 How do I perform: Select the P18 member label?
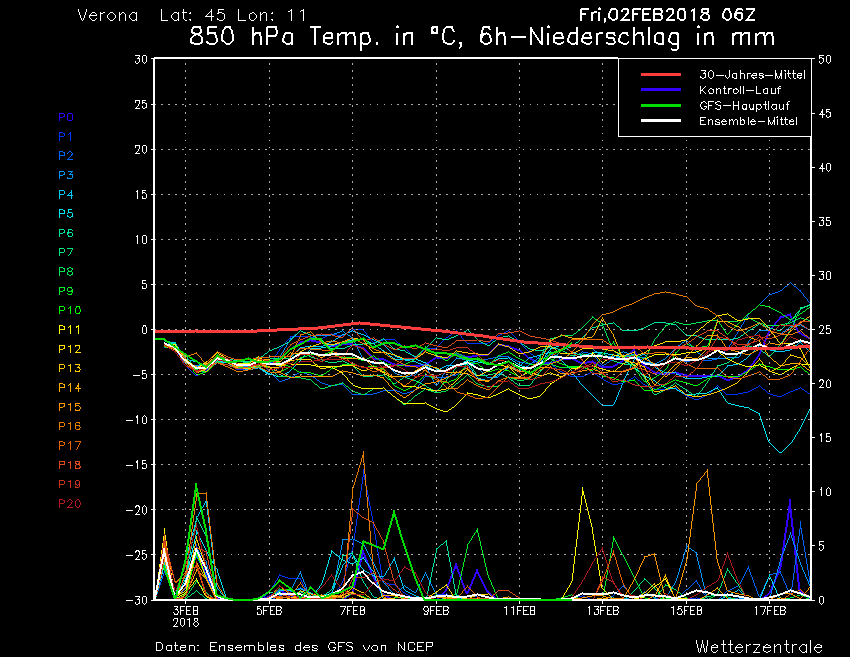point(69,465)
